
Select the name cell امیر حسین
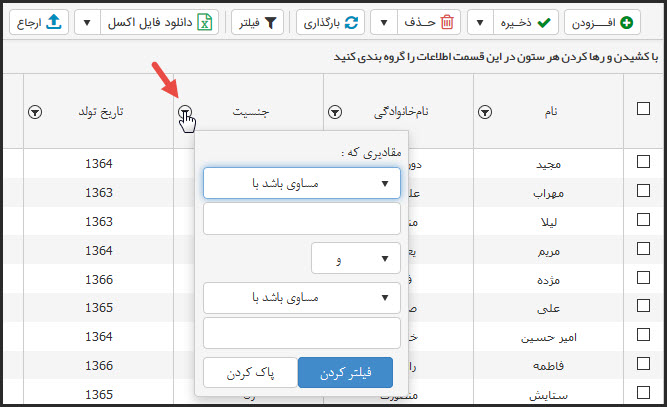[549, 338]
